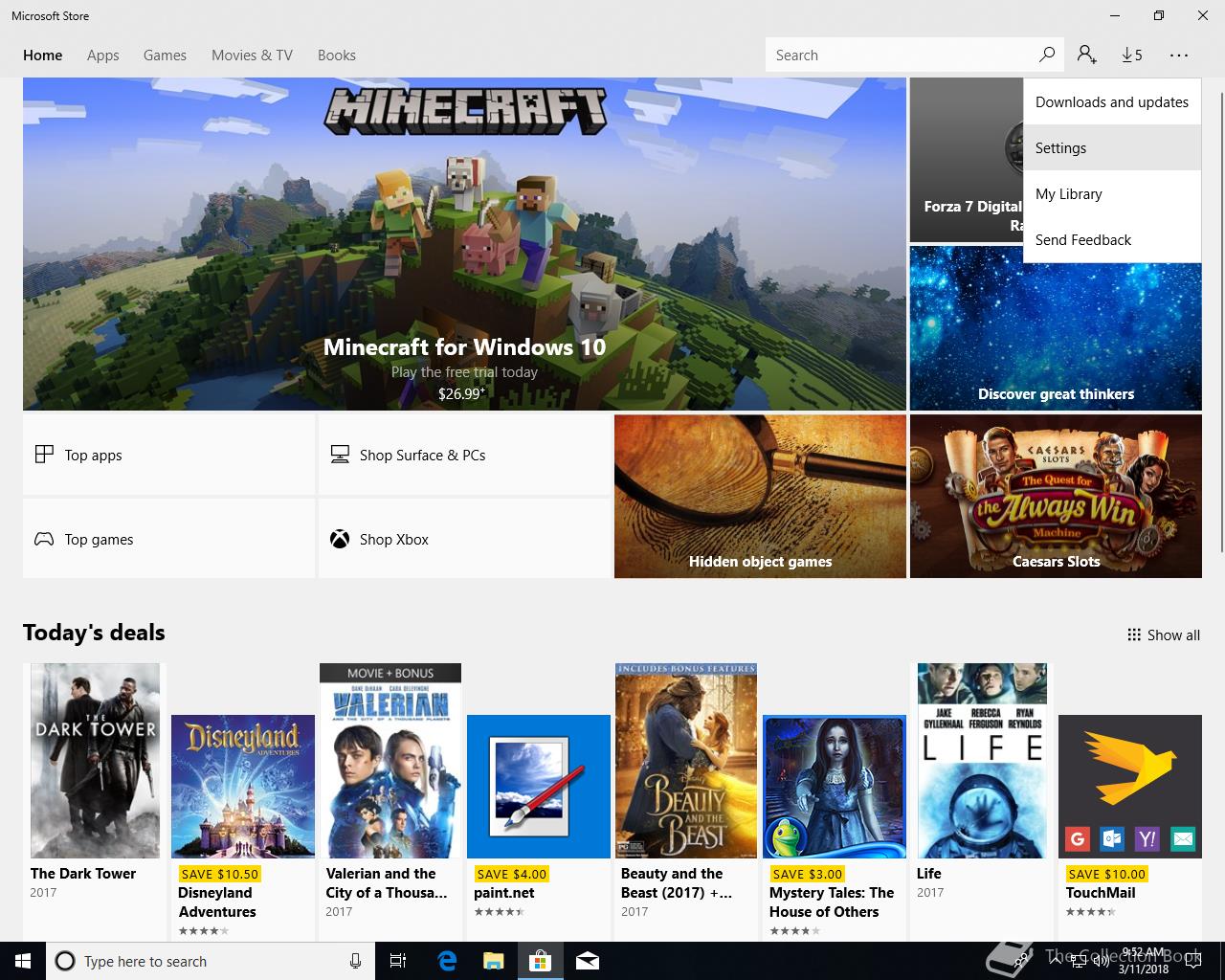Click the vertical scrollbar thumb
1225x980 pixels.
(1221, 321)
